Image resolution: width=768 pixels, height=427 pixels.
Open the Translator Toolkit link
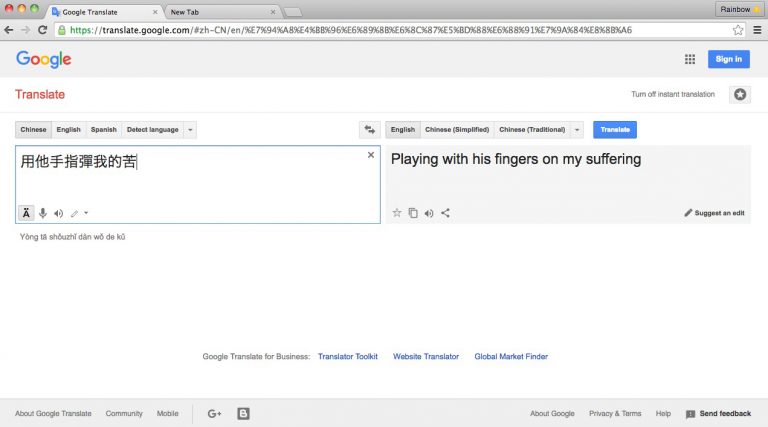click(x=346, y=356)
